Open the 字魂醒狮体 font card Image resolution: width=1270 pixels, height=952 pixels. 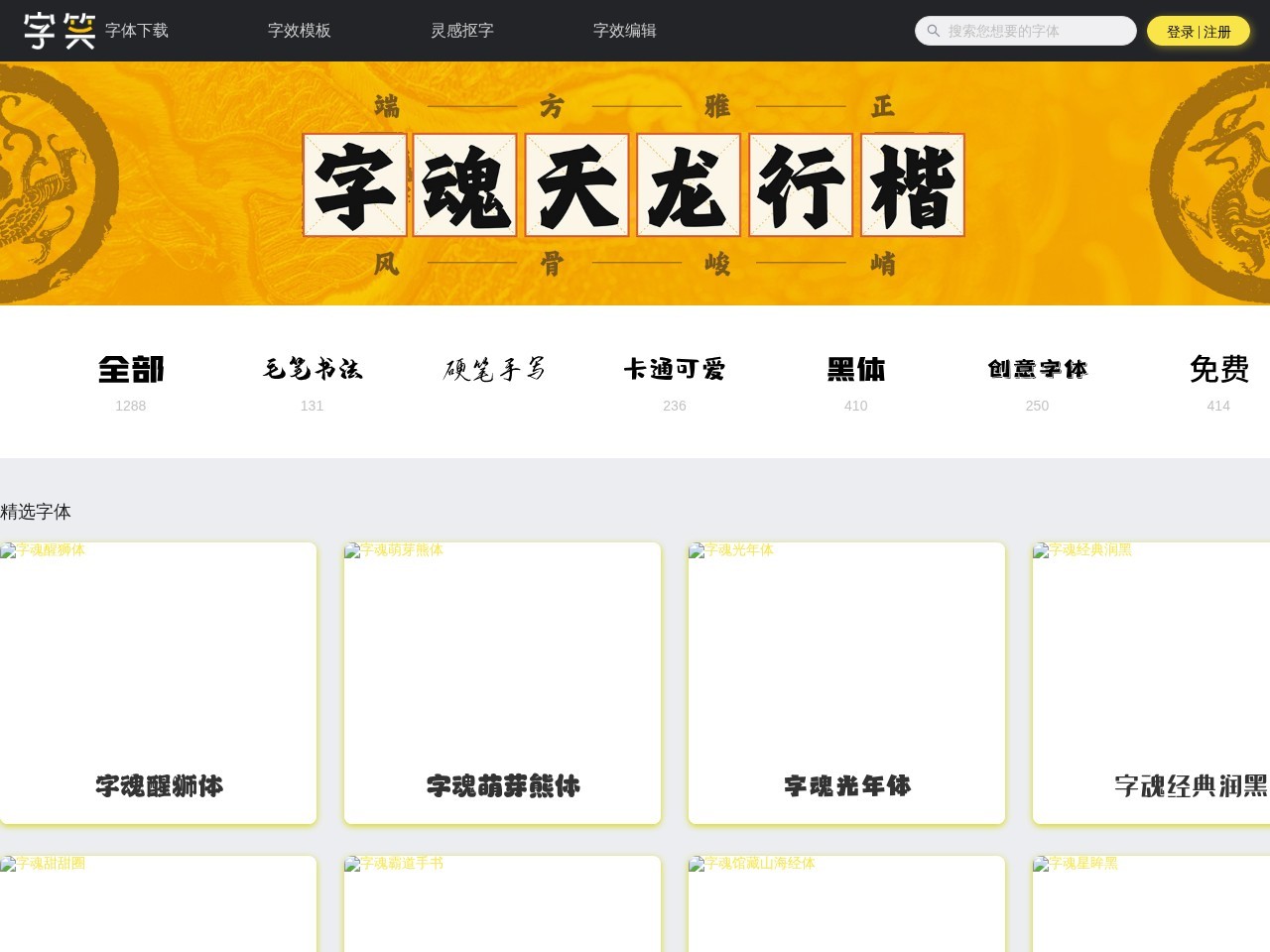(x=159, y=683)
